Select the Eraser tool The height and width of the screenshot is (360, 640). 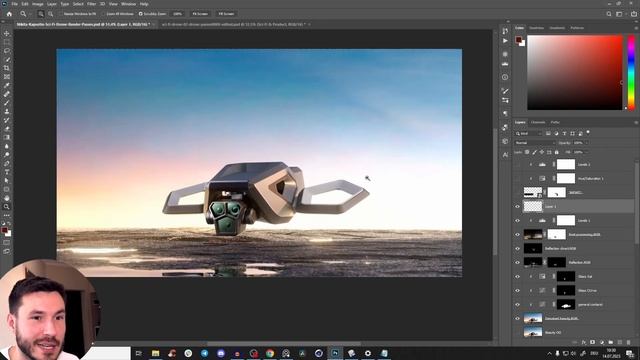7,129
